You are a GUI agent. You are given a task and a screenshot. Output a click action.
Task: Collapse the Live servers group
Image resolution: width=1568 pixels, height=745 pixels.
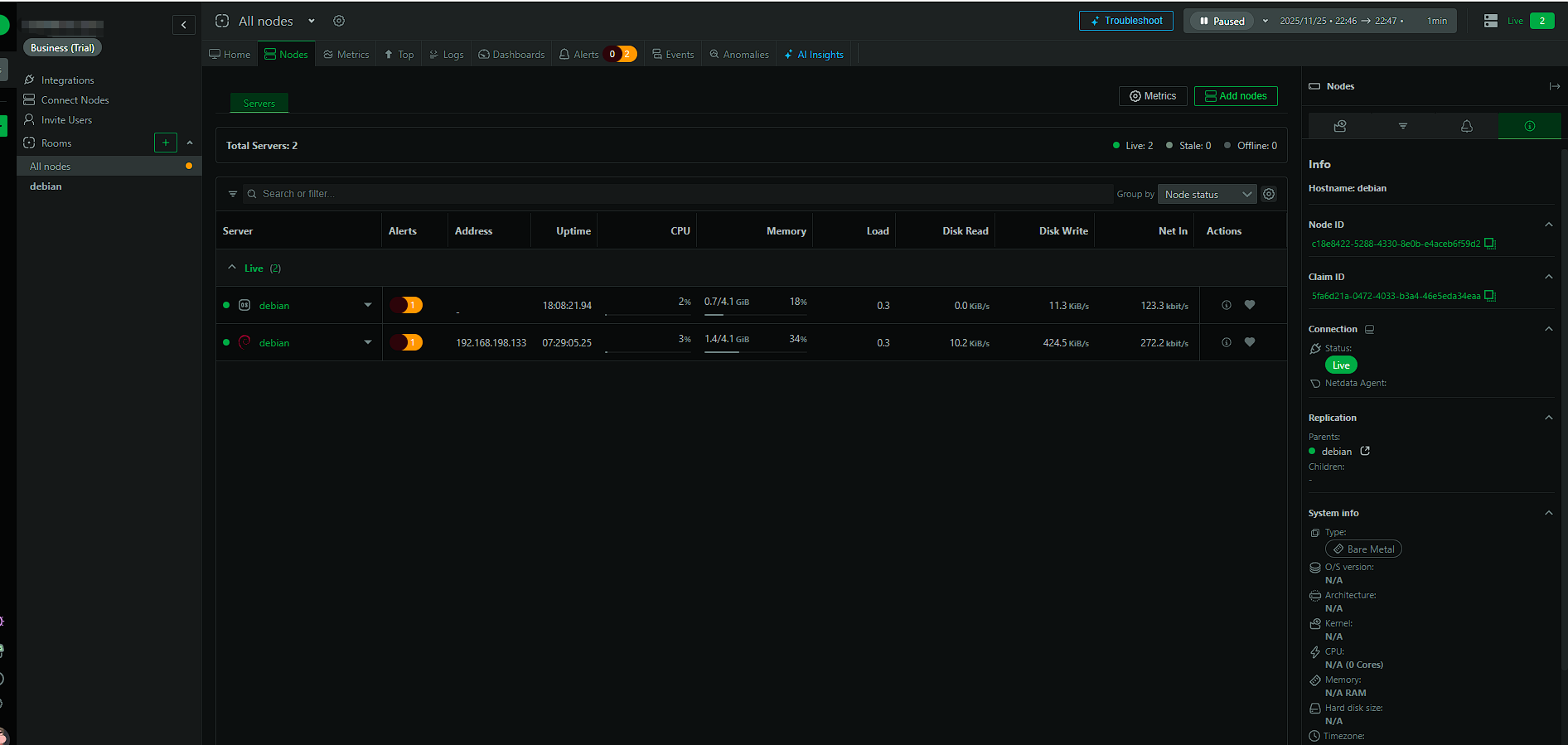click(x=232, y=268)
